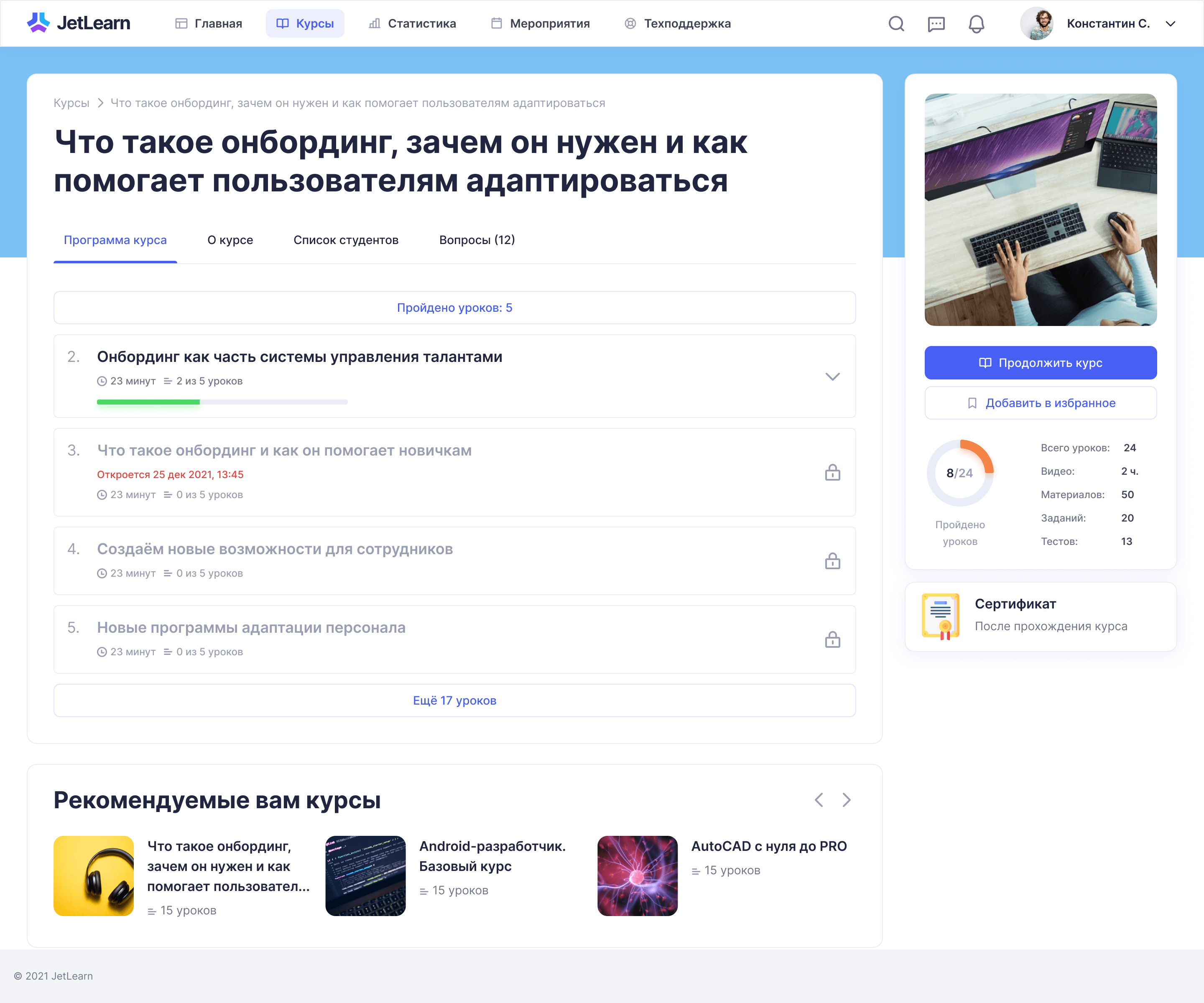Show previous recommended courses arrow

coord(819,800)
